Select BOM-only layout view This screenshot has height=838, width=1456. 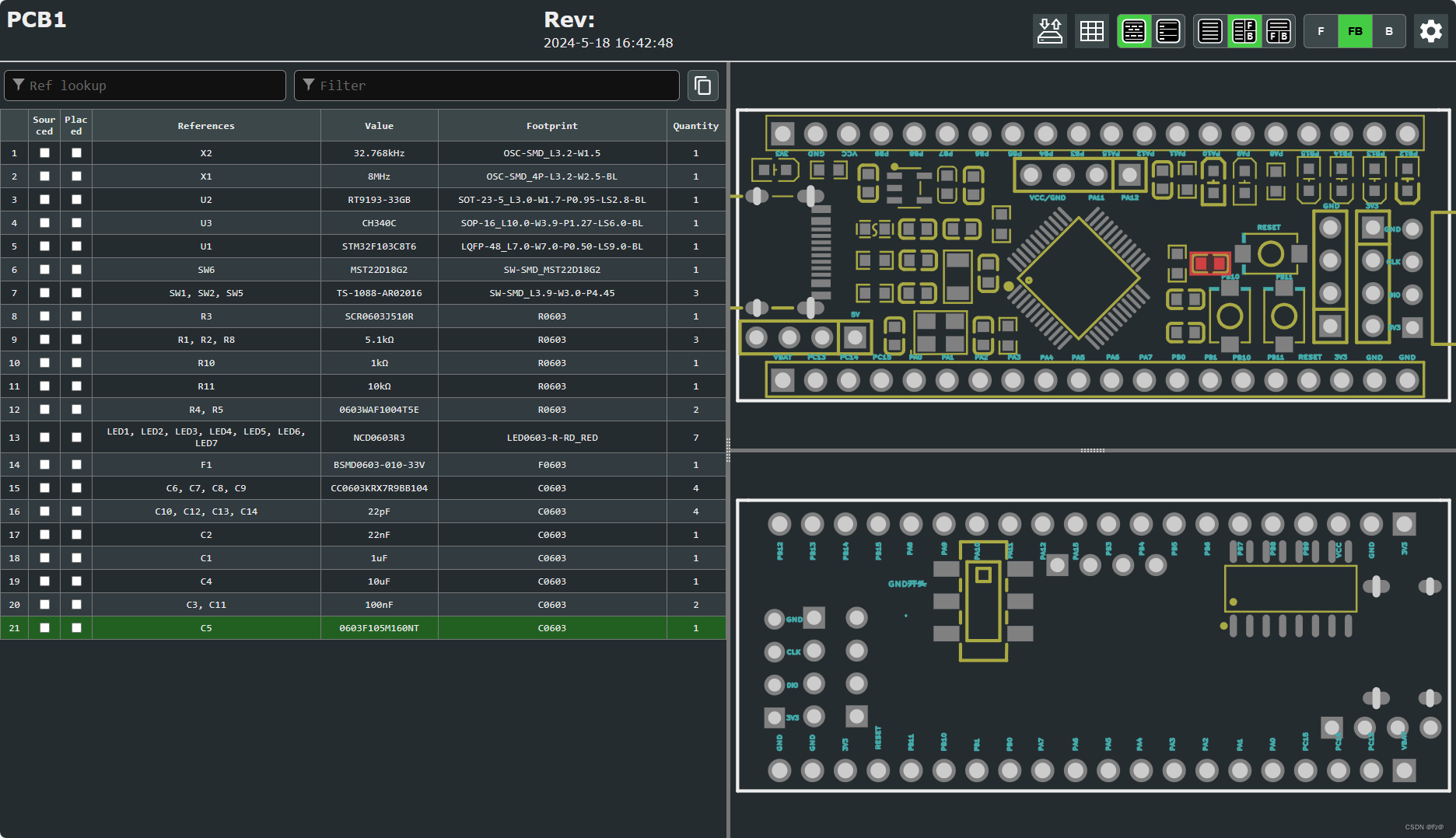[1210, 31]
